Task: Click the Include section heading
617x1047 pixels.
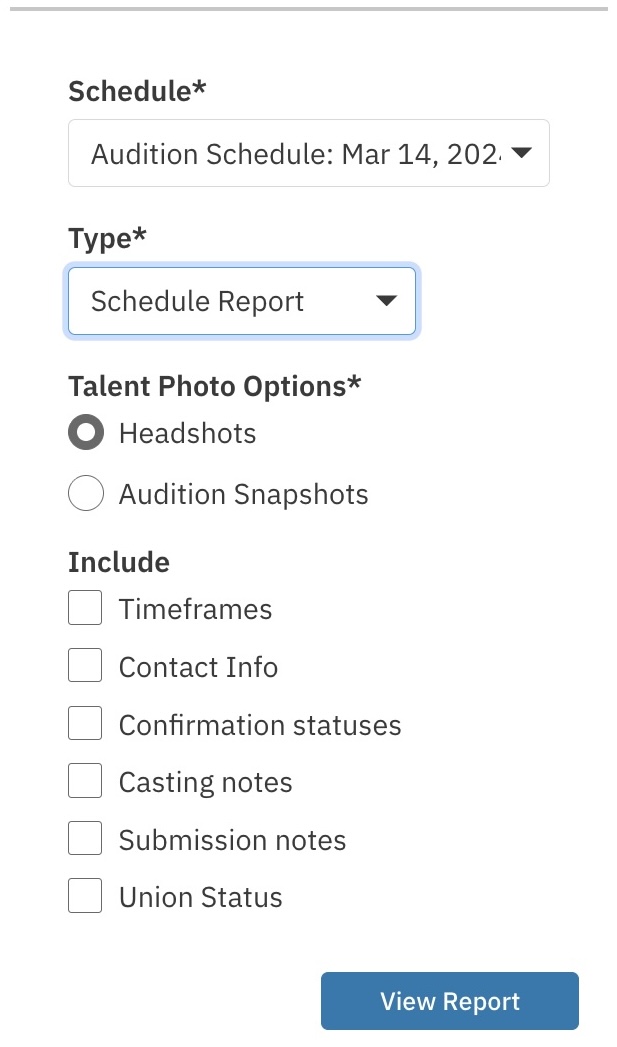Action: click(118, 562)
